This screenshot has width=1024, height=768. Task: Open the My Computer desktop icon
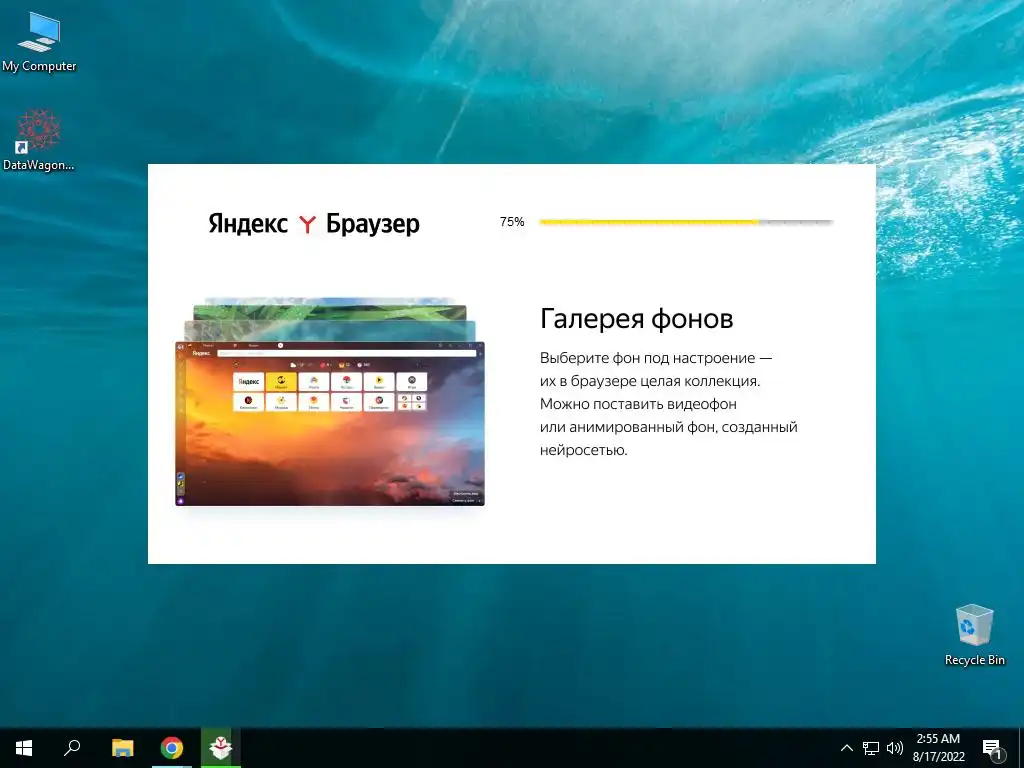[39, 42]
